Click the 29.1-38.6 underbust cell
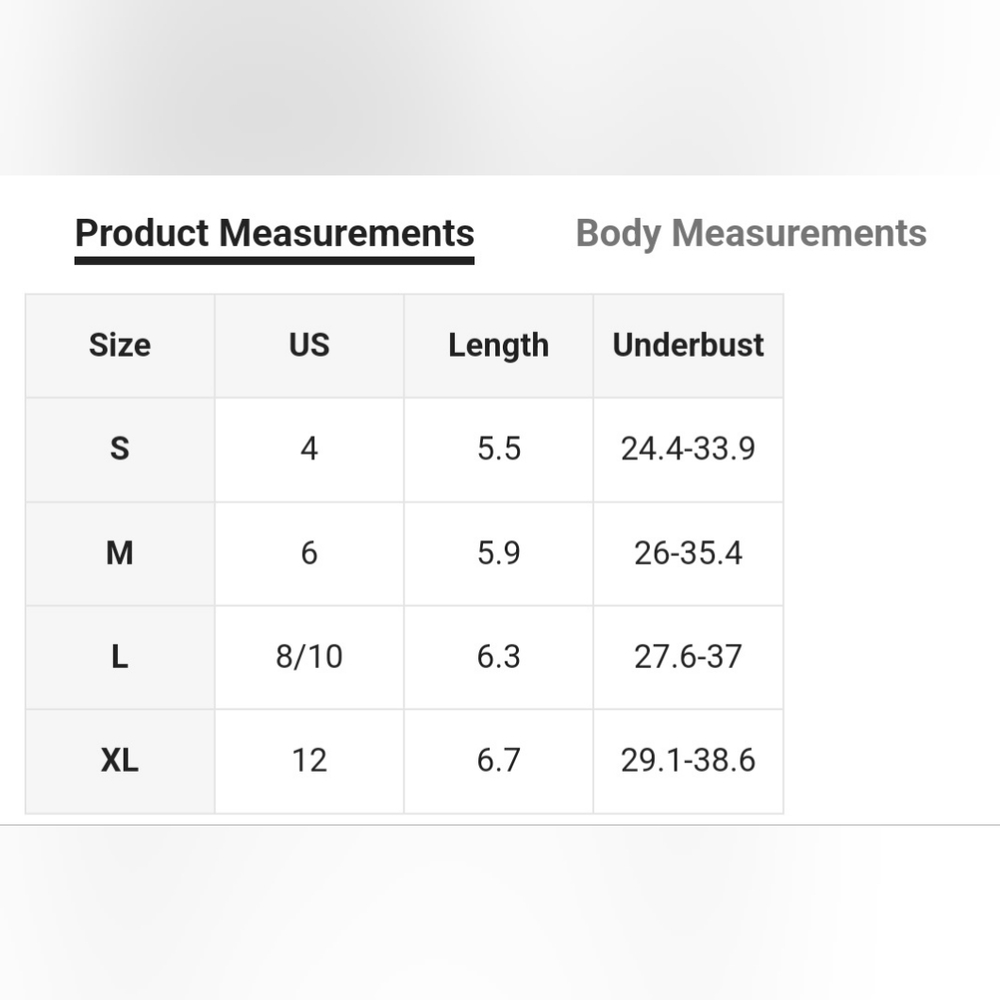Screen dimensions: 1000x1000 688,761
